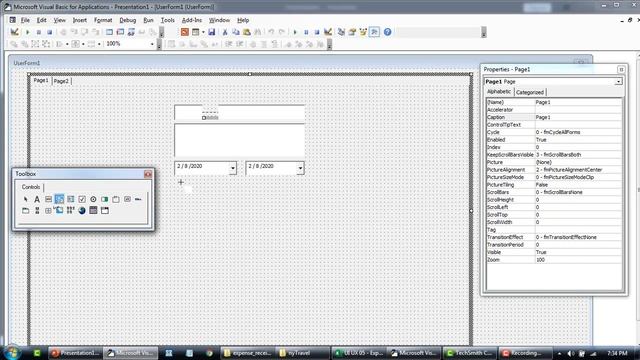This screenshot has width=640, height=360.
Task: Pick the CheckBox control in the Toolbox
Action: [82, 199]
